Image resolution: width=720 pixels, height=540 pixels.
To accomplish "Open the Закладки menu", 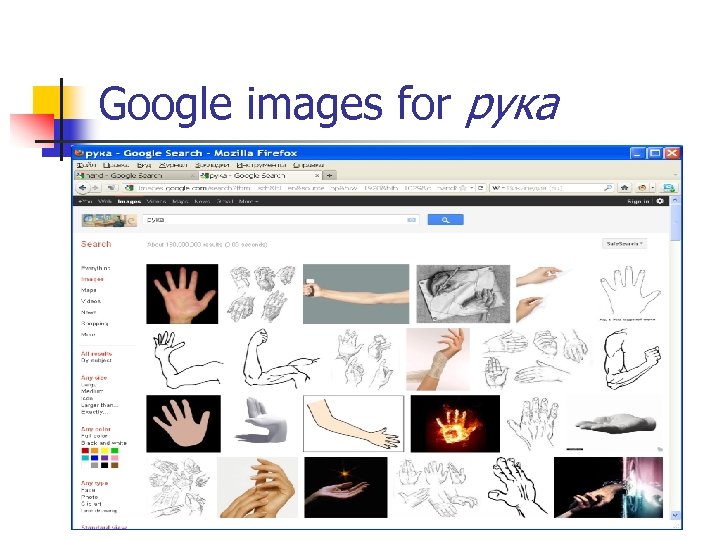I will (212, 165).
